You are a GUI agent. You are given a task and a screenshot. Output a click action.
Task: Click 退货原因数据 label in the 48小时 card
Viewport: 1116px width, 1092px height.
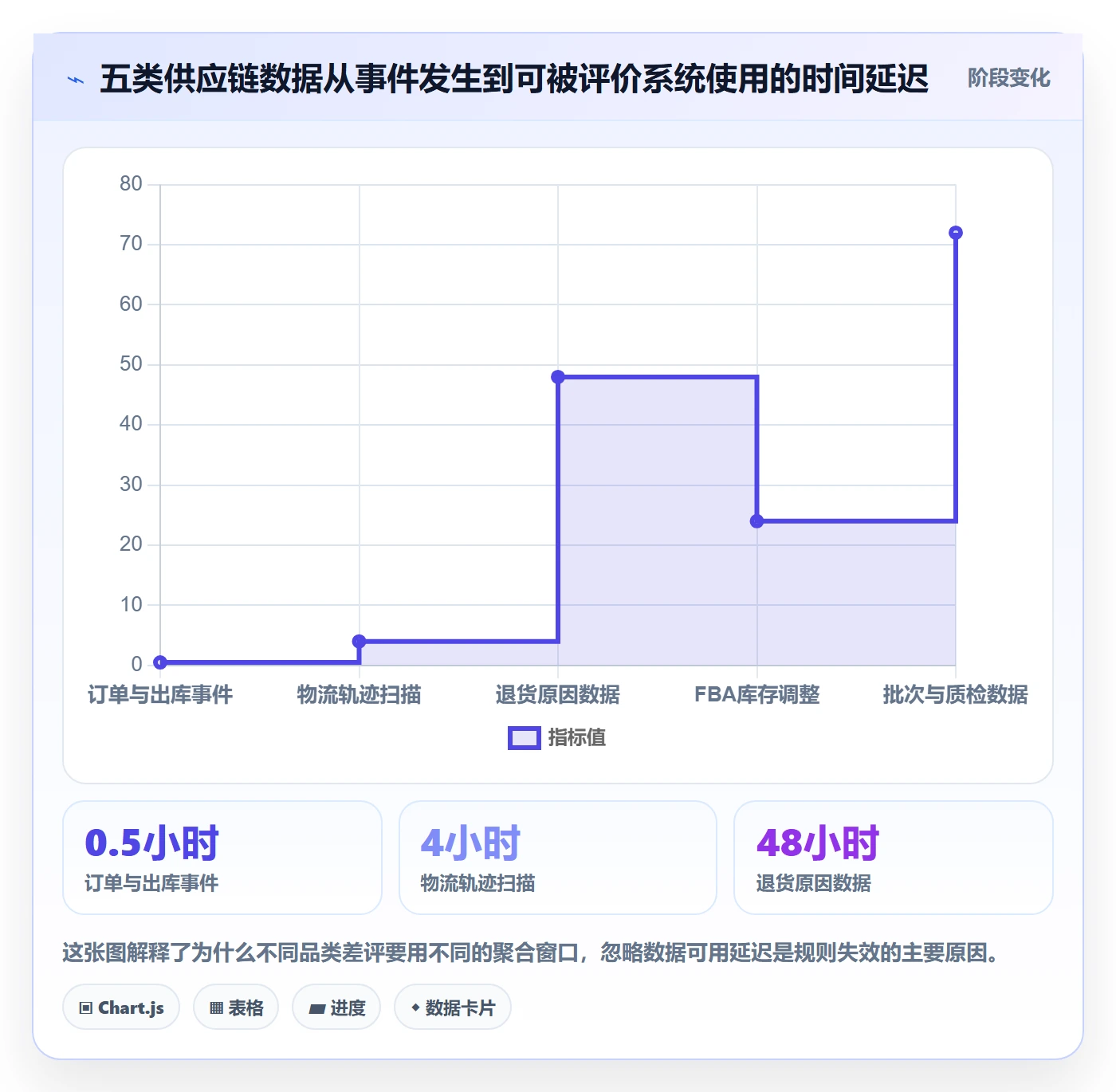point(814,883)
